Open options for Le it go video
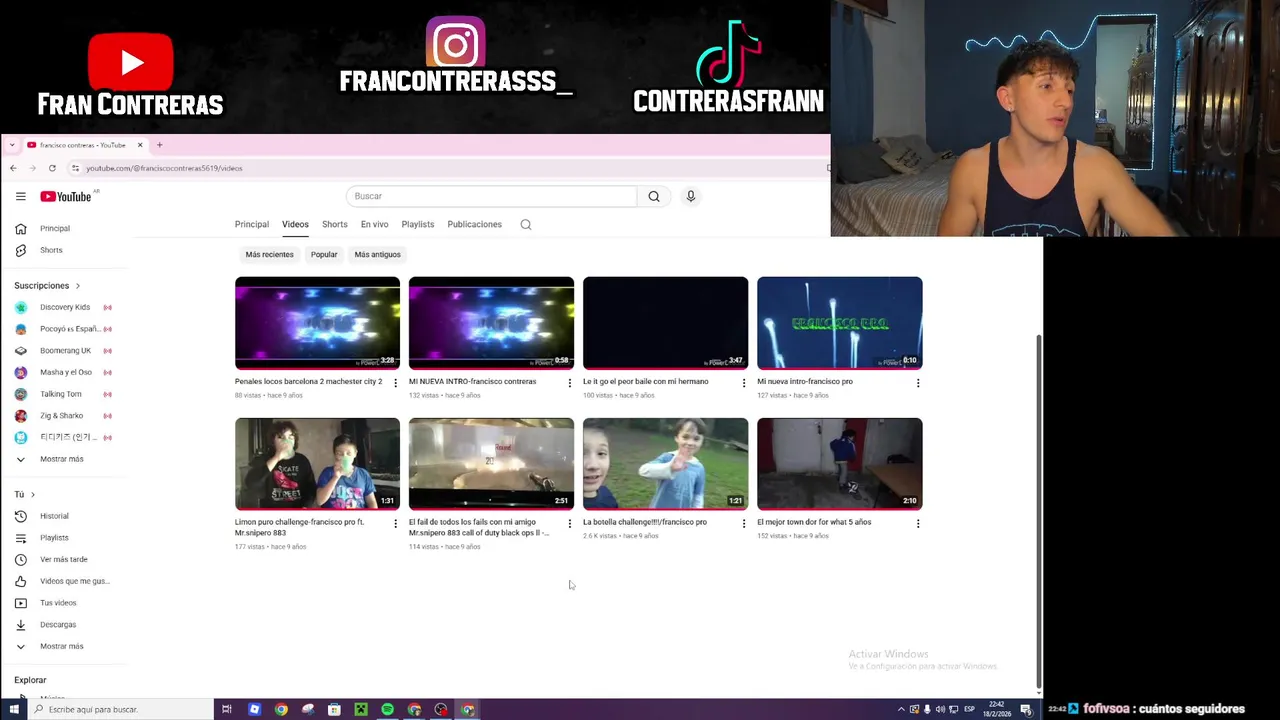 tap(743, 383)
